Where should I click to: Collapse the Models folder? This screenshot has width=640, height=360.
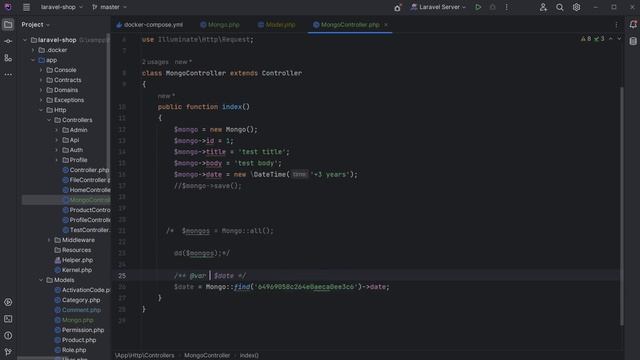tap(41, 280)
